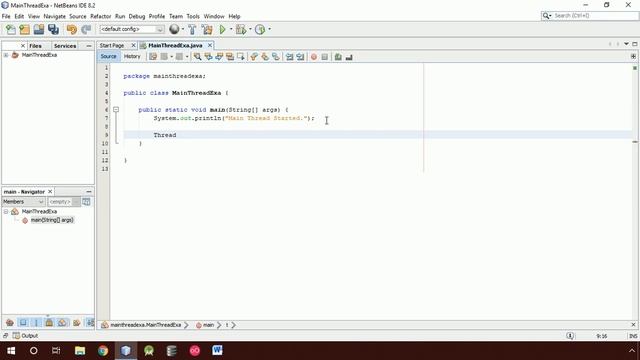Viewport: 640px width, 360px height.
Task: Switch to the Start Page tab
Action: [112, 45]
